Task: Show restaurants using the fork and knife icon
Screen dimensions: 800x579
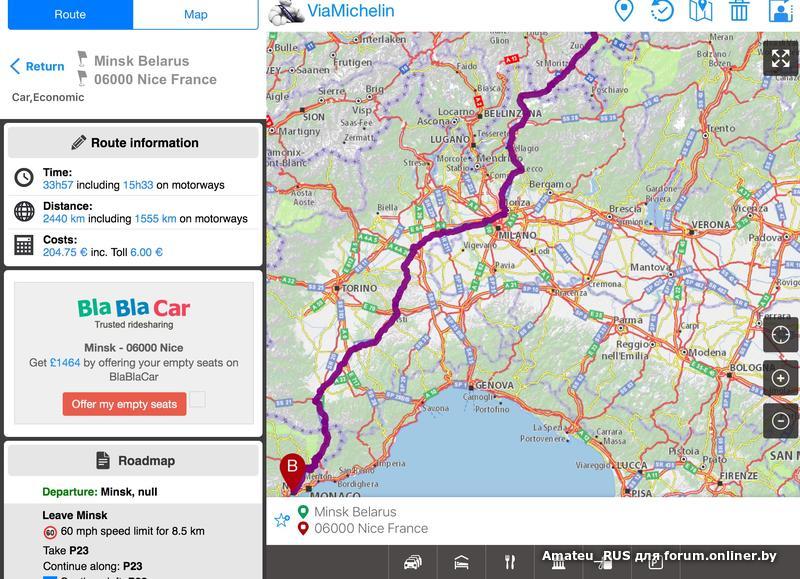Action: 510,562
